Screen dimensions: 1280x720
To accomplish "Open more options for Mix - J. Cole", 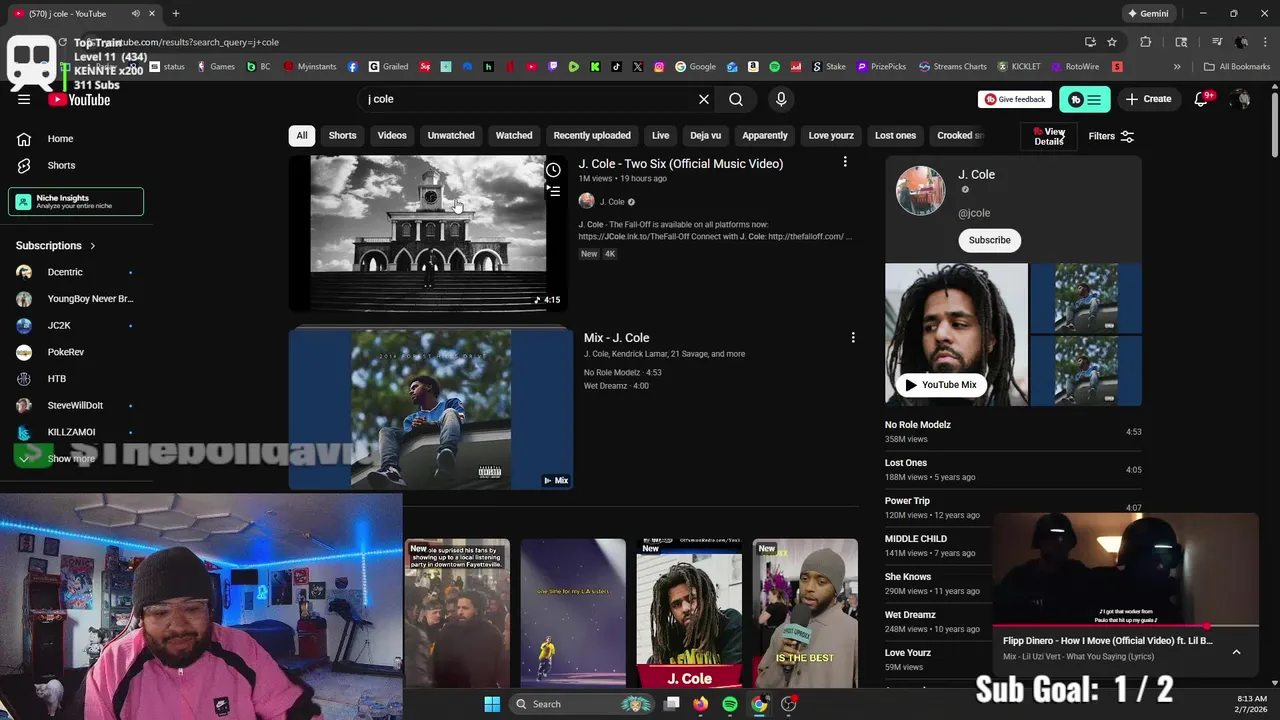I will [853, 338].
